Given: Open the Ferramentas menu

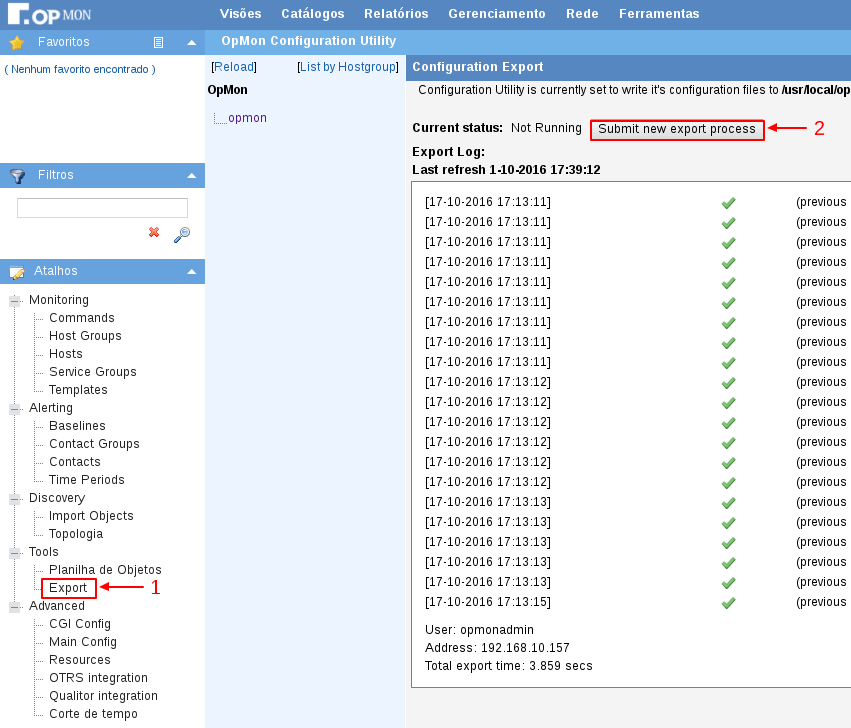Looking at the screenshot, I should 659,14.
